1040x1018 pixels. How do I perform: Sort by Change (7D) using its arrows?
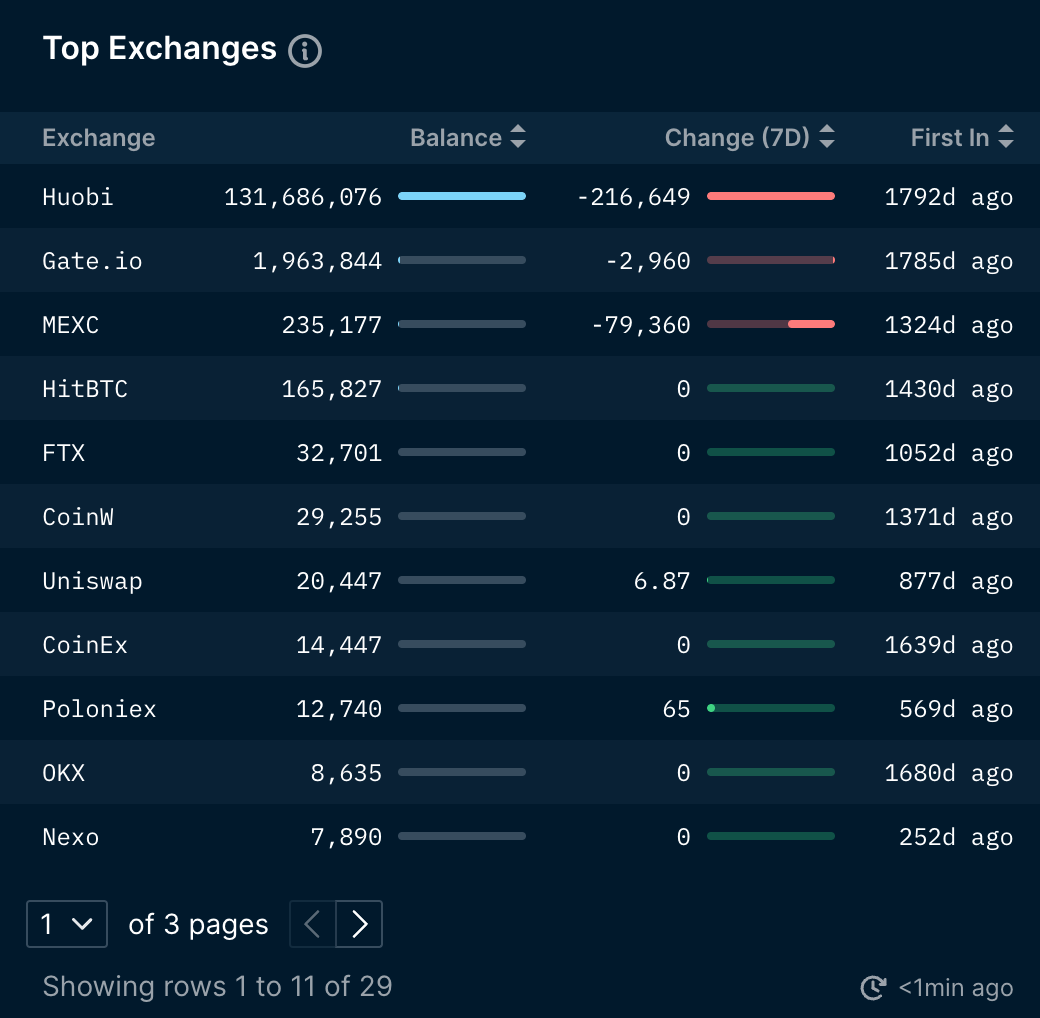[826, 137]
